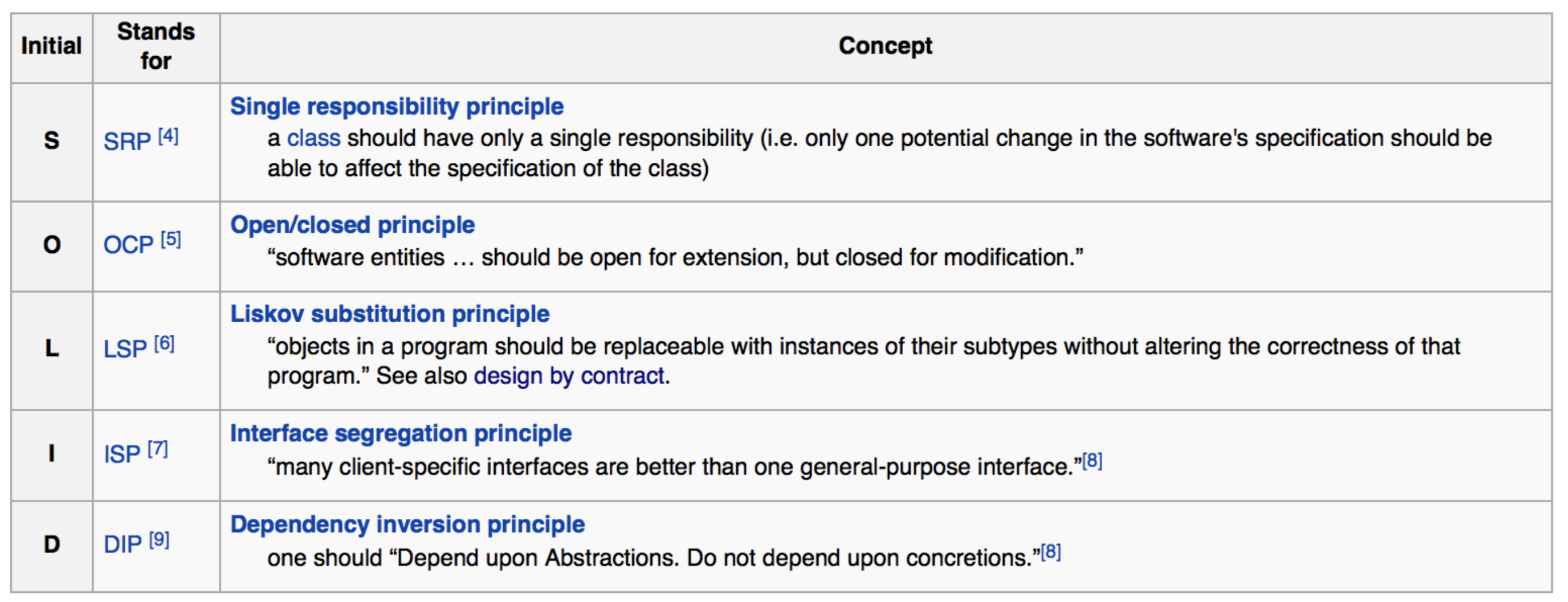Open the Liskov substitution principle link
The width and height of the screenshot is (1568, 602).
click(390, 314)
